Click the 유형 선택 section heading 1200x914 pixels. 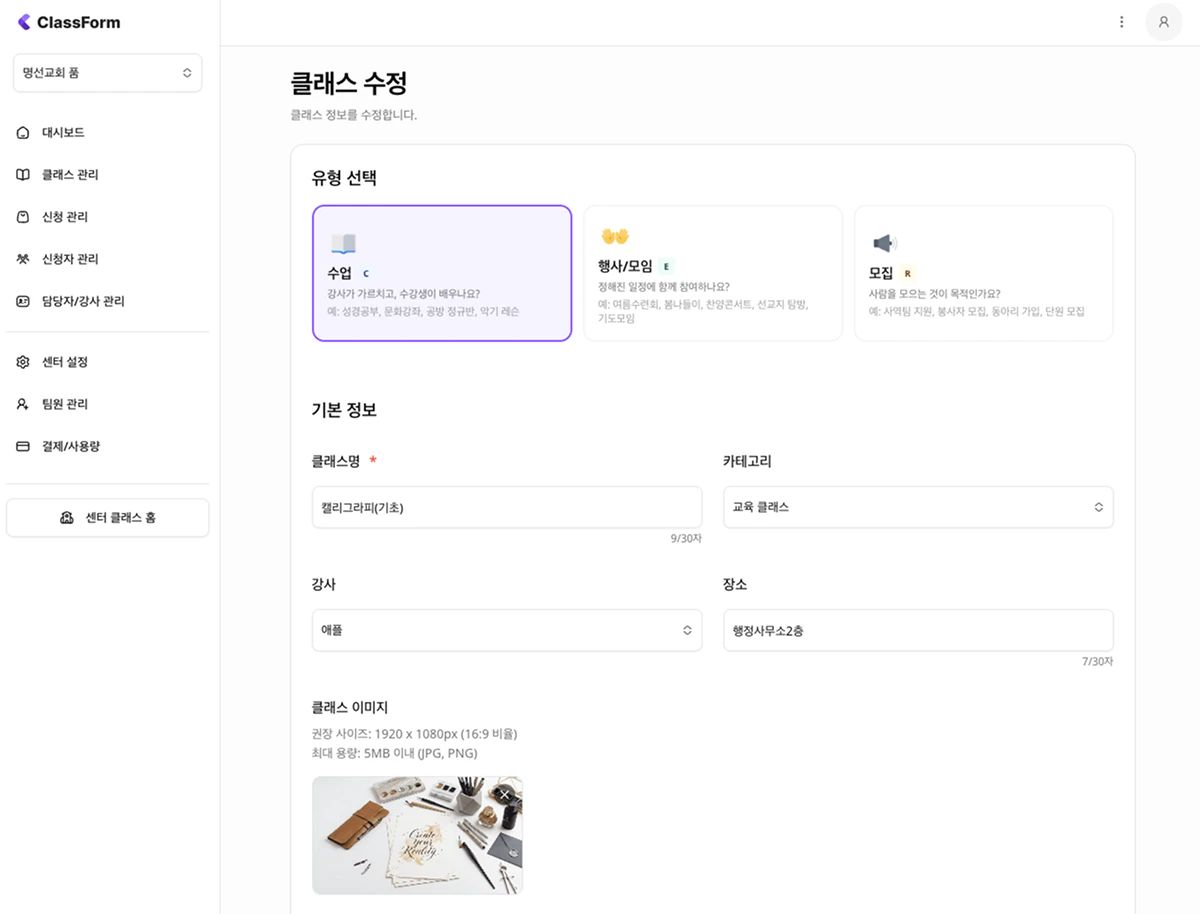344,179
